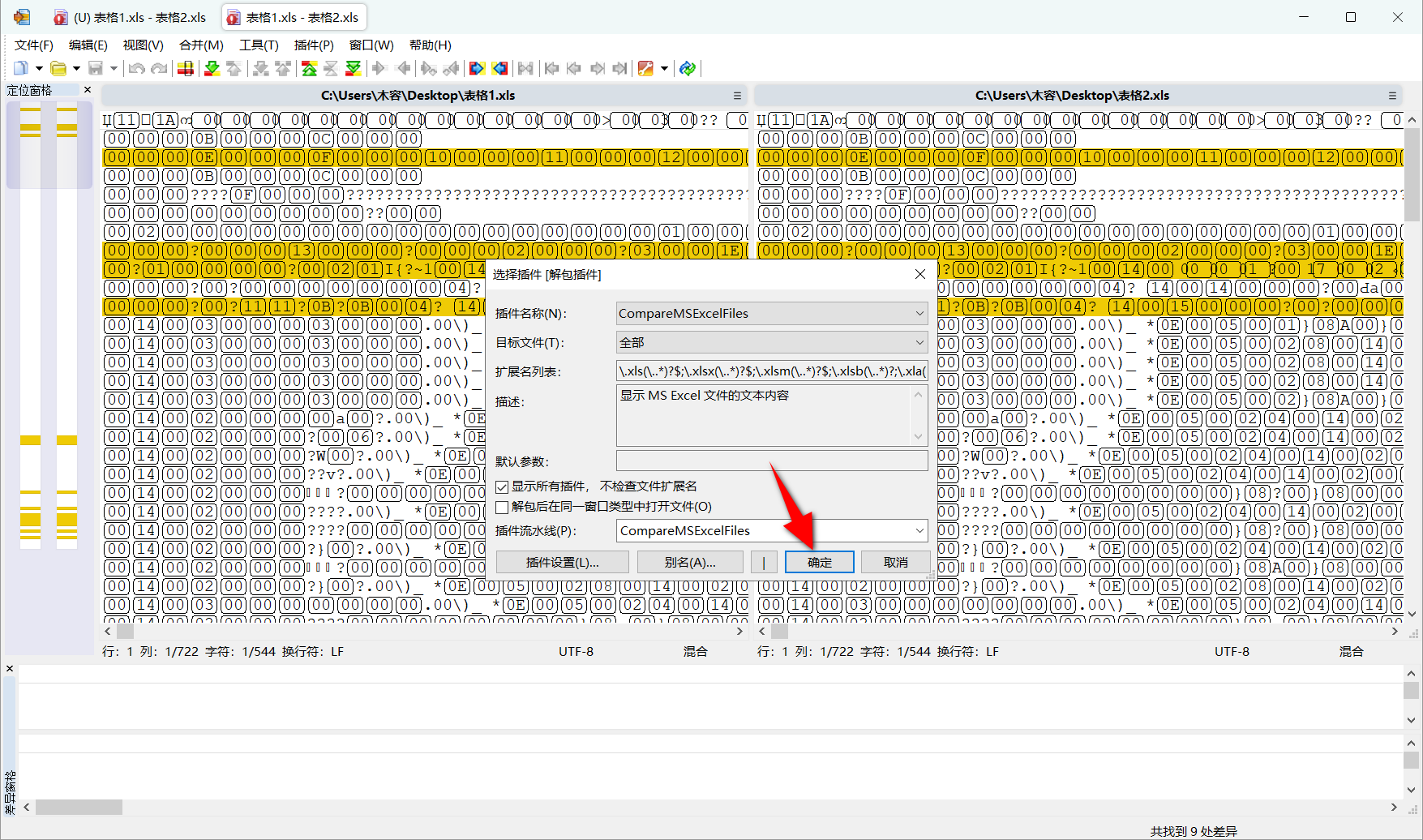Image resolution: width=1423 pixels, height=840 pixels.
Task: Save the comparison with the Save icon
Action: [x=96, y=68]
